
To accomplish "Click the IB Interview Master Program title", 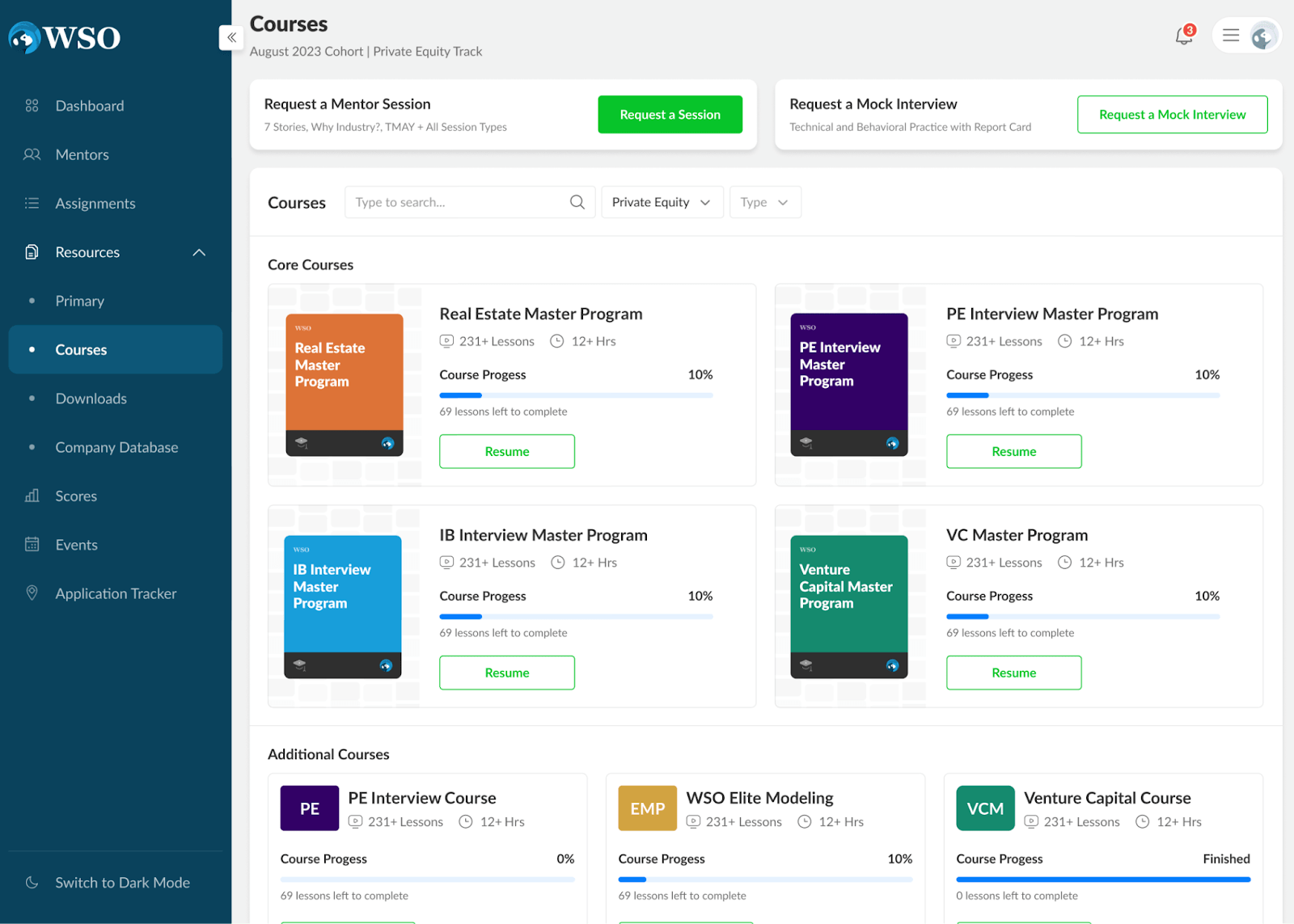I will pyautogui.click(x=543, y=535).
